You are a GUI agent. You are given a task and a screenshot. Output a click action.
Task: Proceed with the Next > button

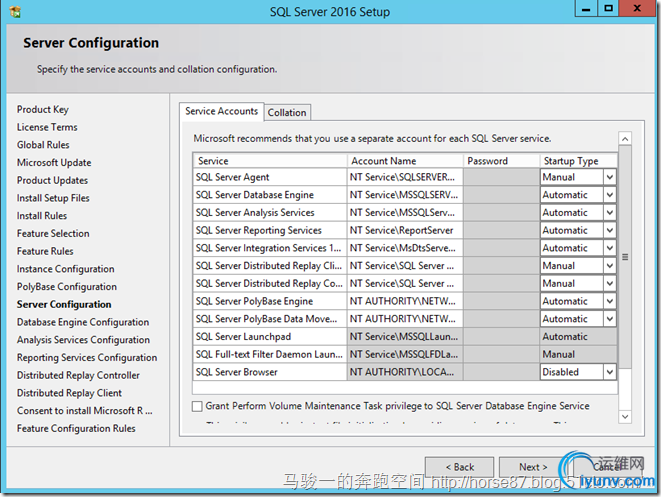[533, 467]
